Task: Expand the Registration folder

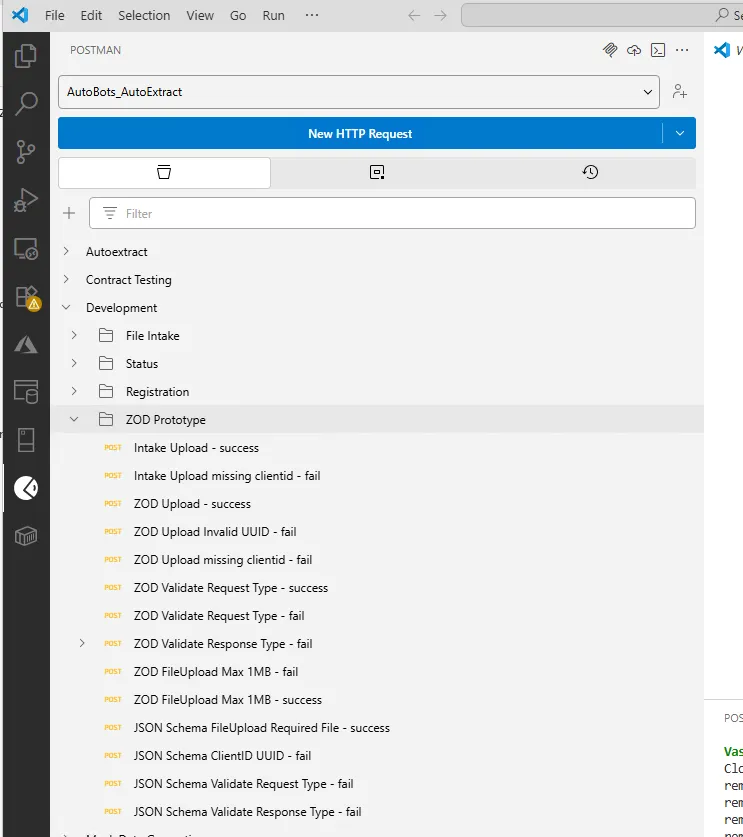Action: 74,391
